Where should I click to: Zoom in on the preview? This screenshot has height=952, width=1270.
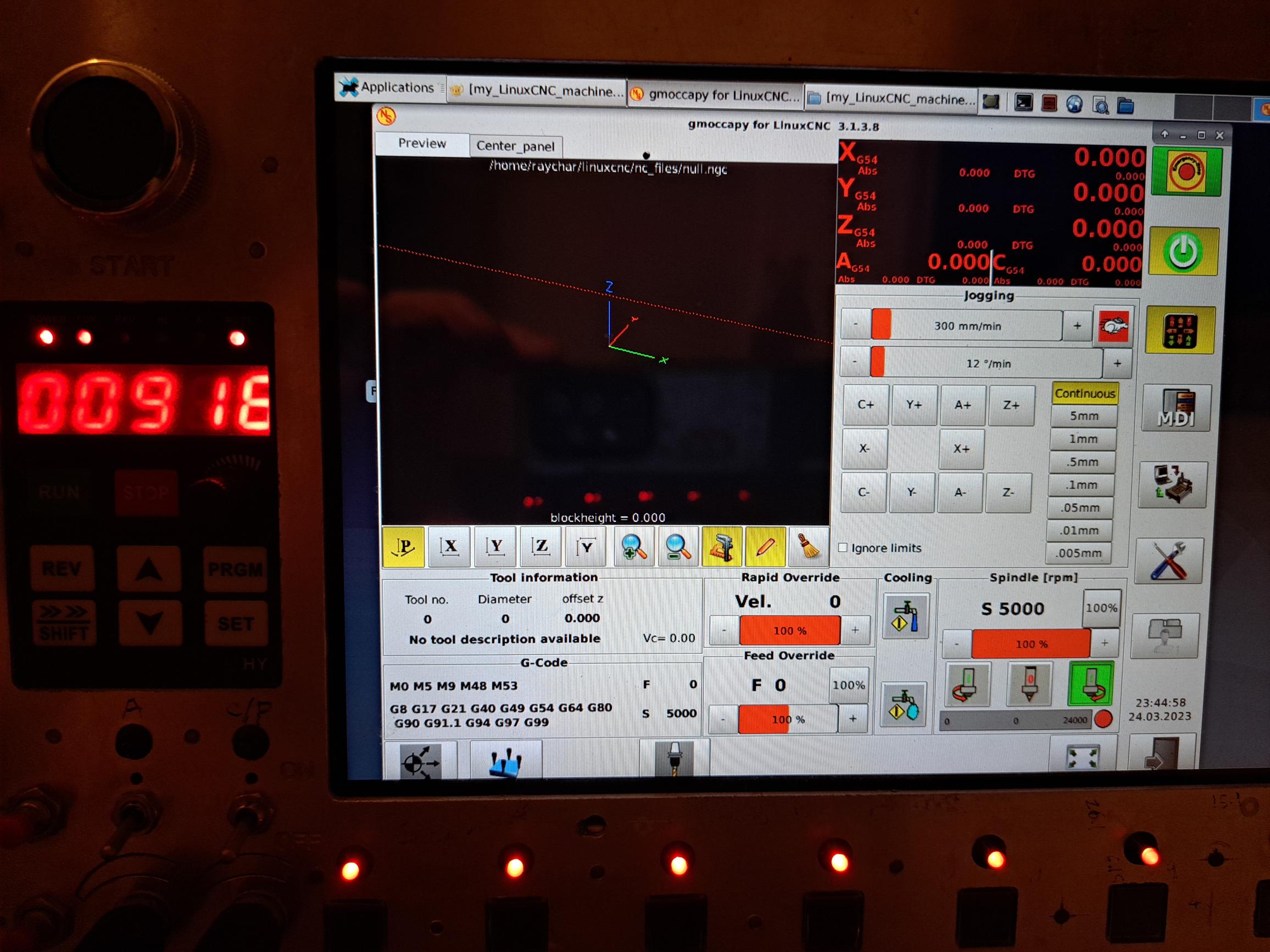click(x=634, y=547)
